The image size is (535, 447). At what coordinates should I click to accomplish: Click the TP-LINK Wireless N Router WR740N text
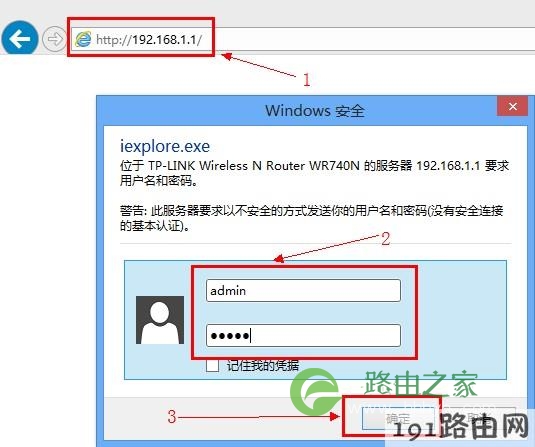pyautogui.click(x=254, y=166)
